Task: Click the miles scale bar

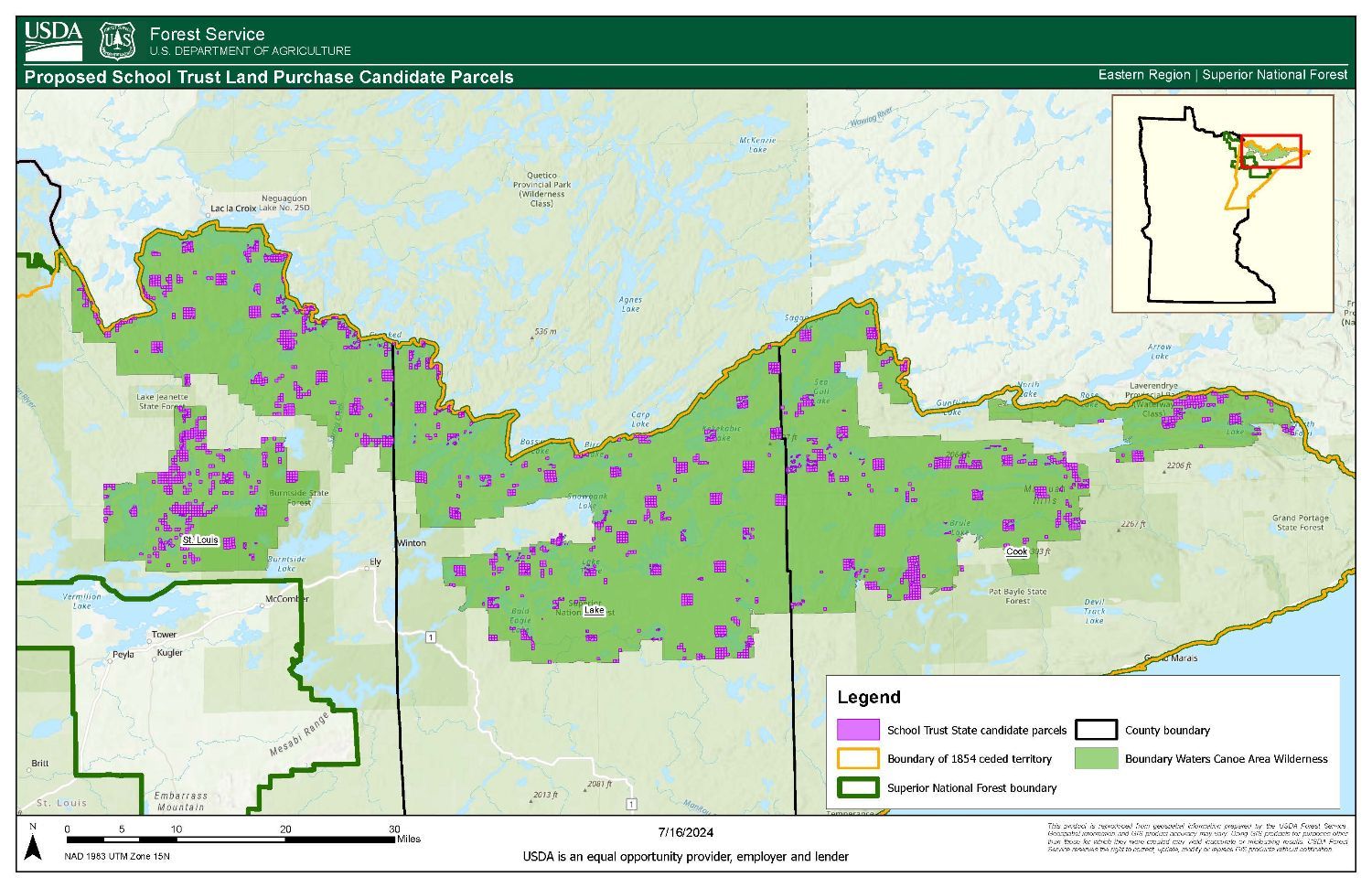Action: [x=230, y=839]
